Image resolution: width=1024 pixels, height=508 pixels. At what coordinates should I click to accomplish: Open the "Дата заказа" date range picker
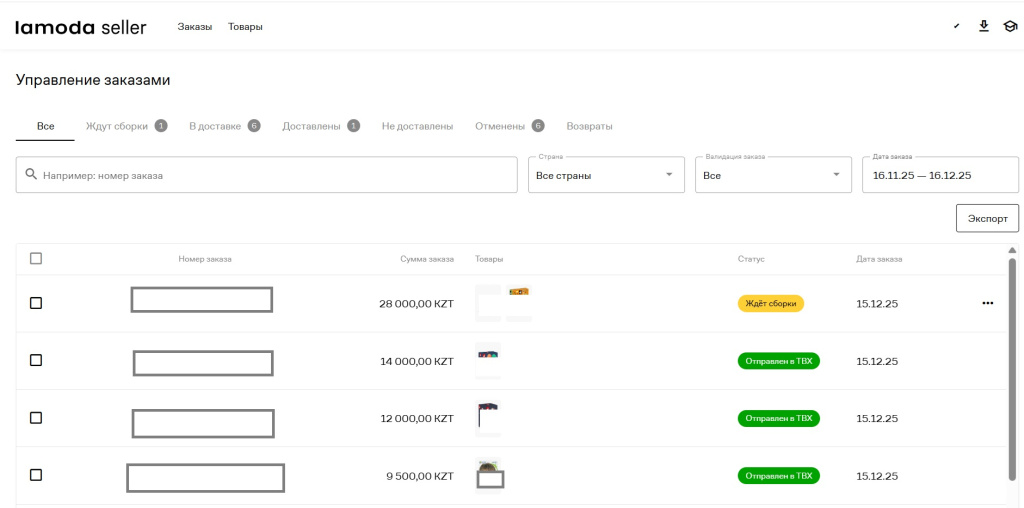pyautogui.click(x=939, y=175)
